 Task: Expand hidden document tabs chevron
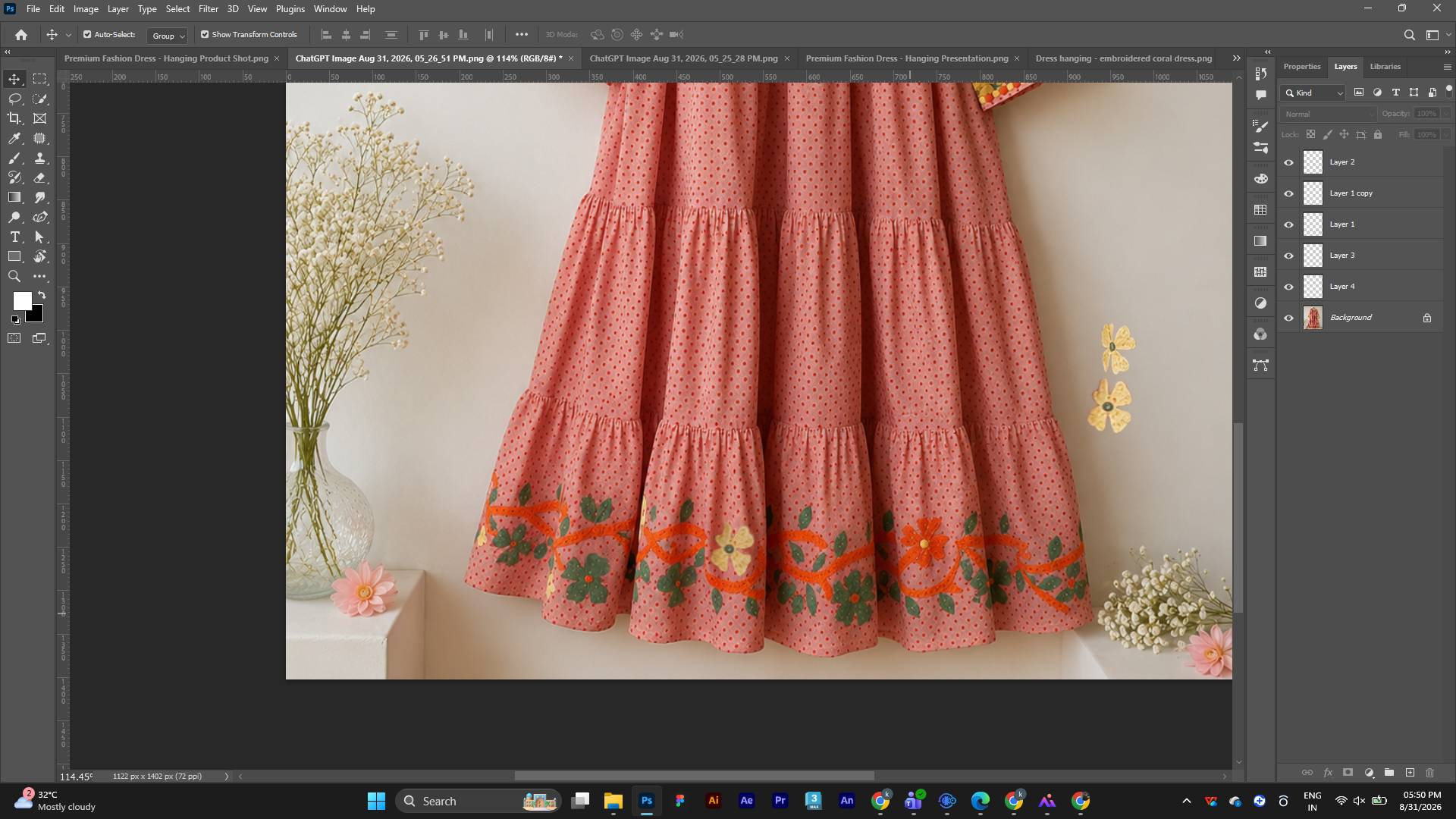point(1237,58)
